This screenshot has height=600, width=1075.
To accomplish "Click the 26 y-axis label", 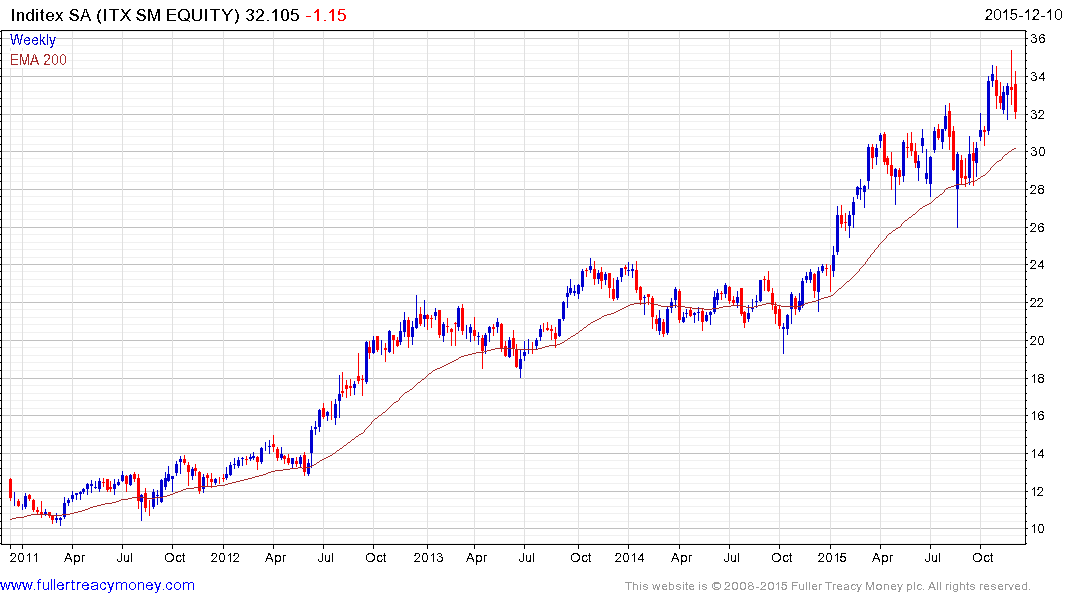I will click(1037, 228).
